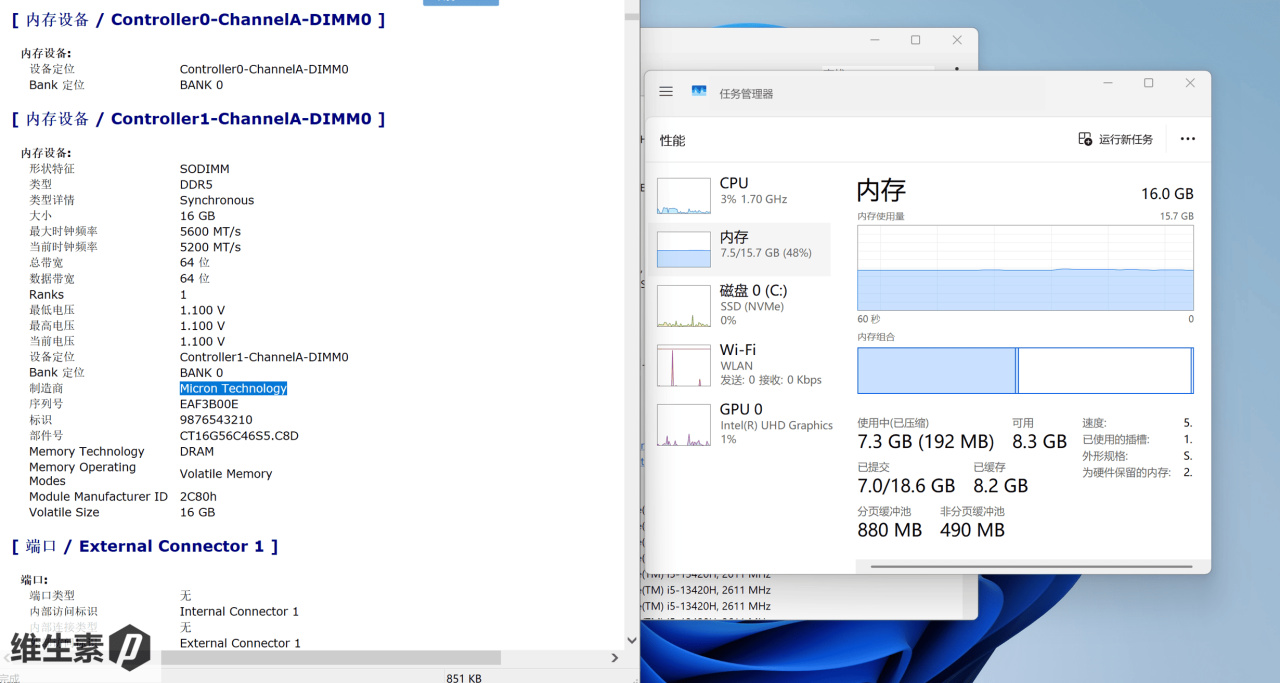Maximize the Task Manager window
Viewport: 1280px width, 683px height.
1148,83
